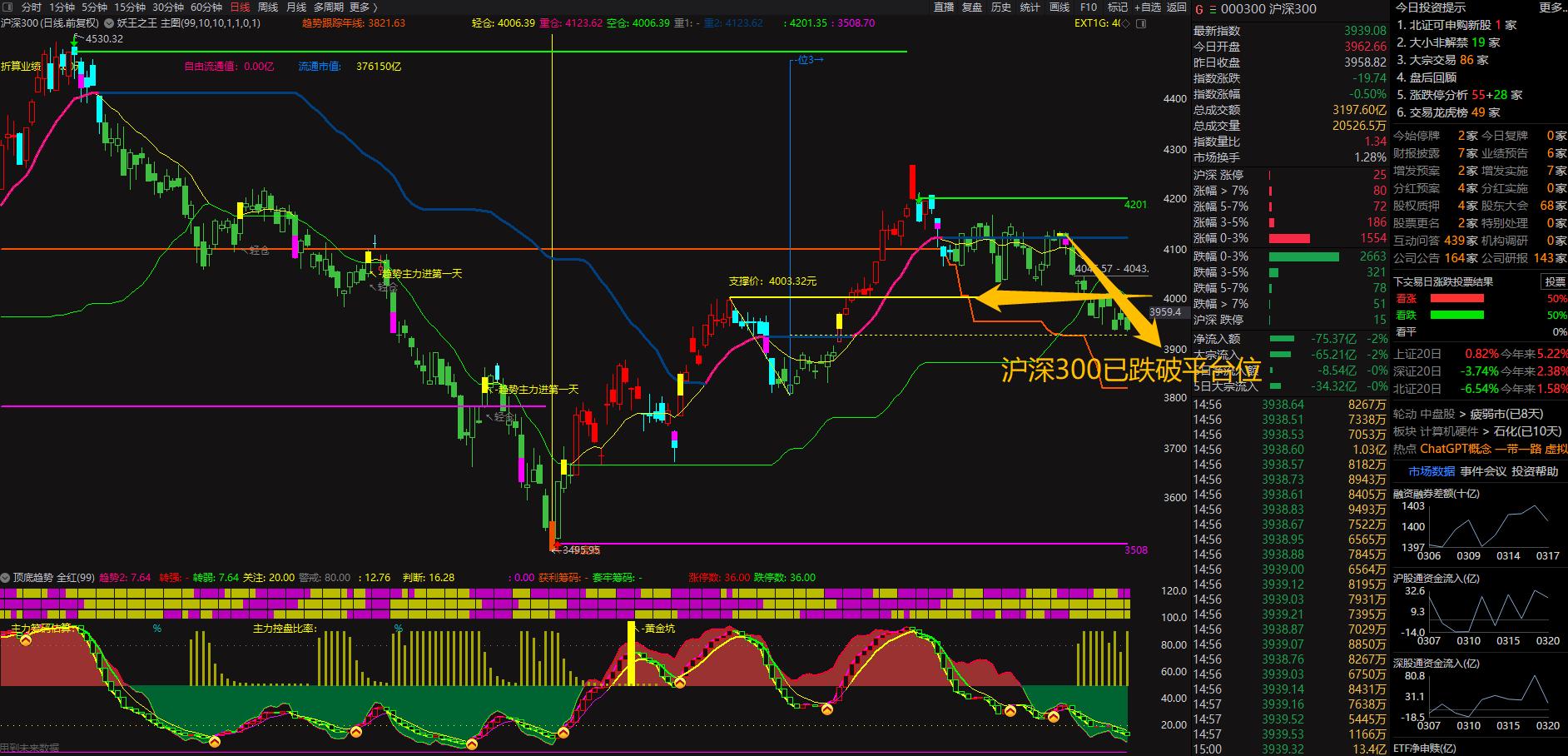
Task: Click 更多 in 今日投资提示 panel
Action: (x=1552, y=7)
